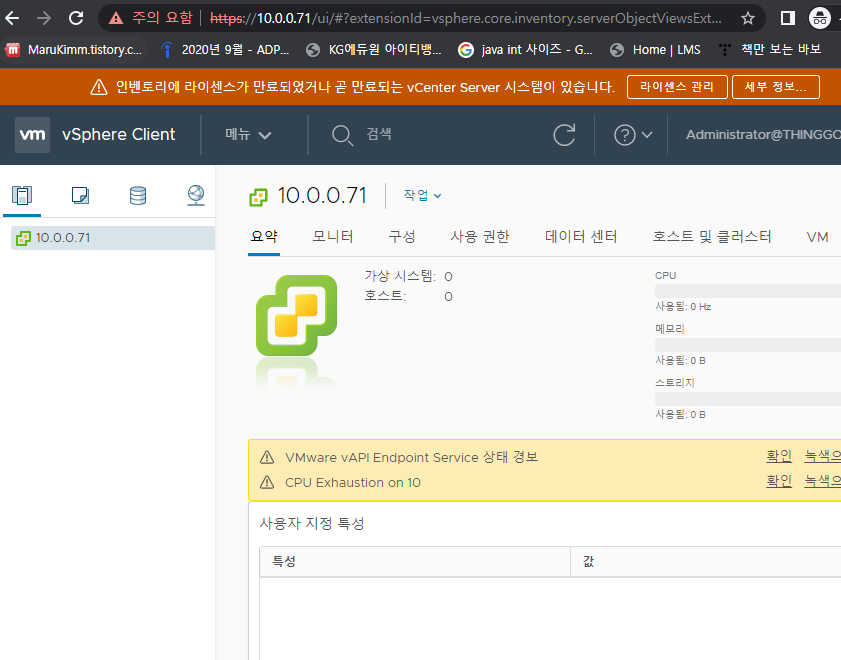Click the 라이센스 관리 button
841x660 pixels.
677,87
